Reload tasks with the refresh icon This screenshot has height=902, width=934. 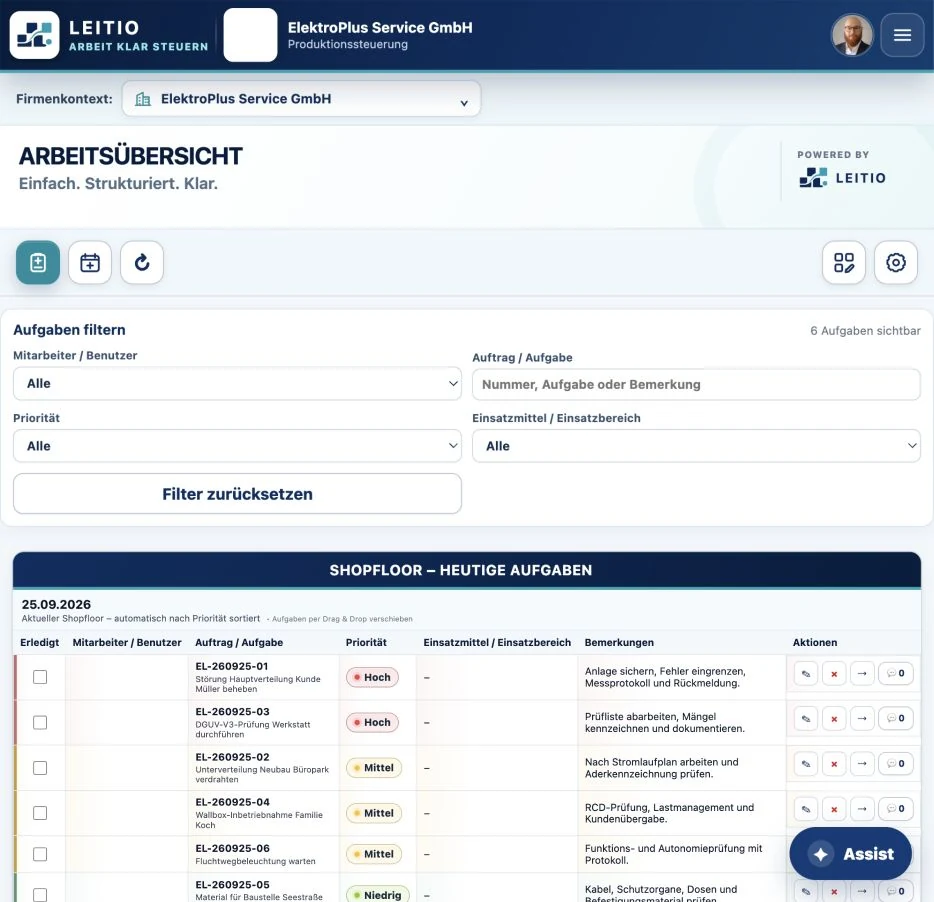point(142,262)
